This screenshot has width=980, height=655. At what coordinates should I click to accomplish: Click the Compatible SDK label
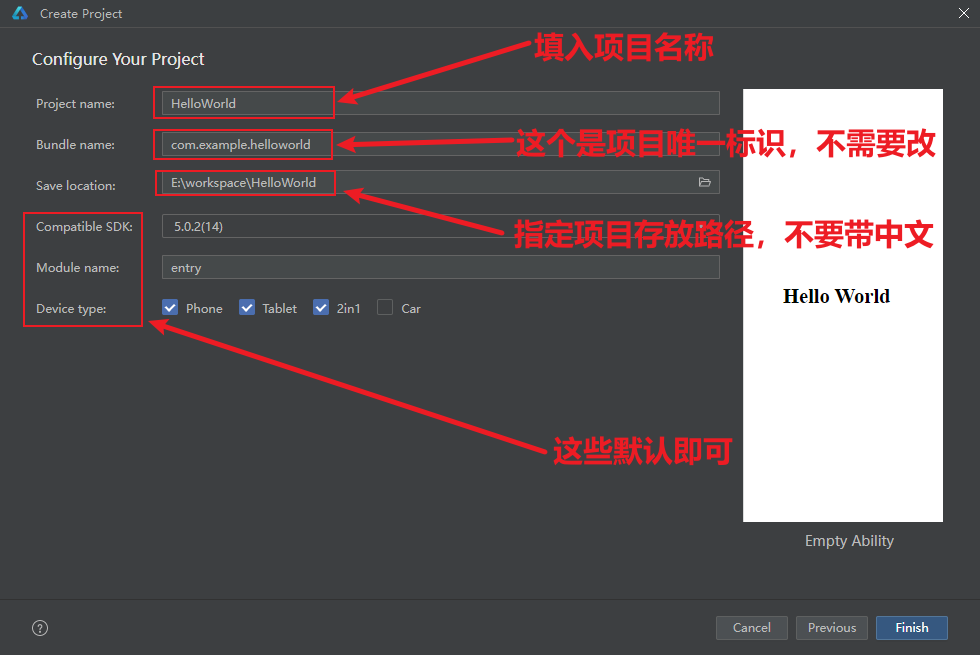click(x=84, y=226)
